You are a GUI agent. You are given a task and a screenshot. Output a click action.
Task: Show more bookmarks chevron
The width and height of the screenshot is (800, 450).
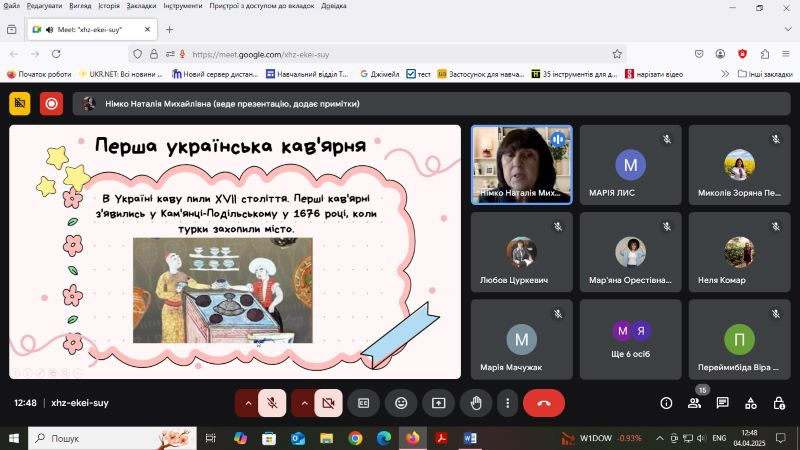pos(725,74)
